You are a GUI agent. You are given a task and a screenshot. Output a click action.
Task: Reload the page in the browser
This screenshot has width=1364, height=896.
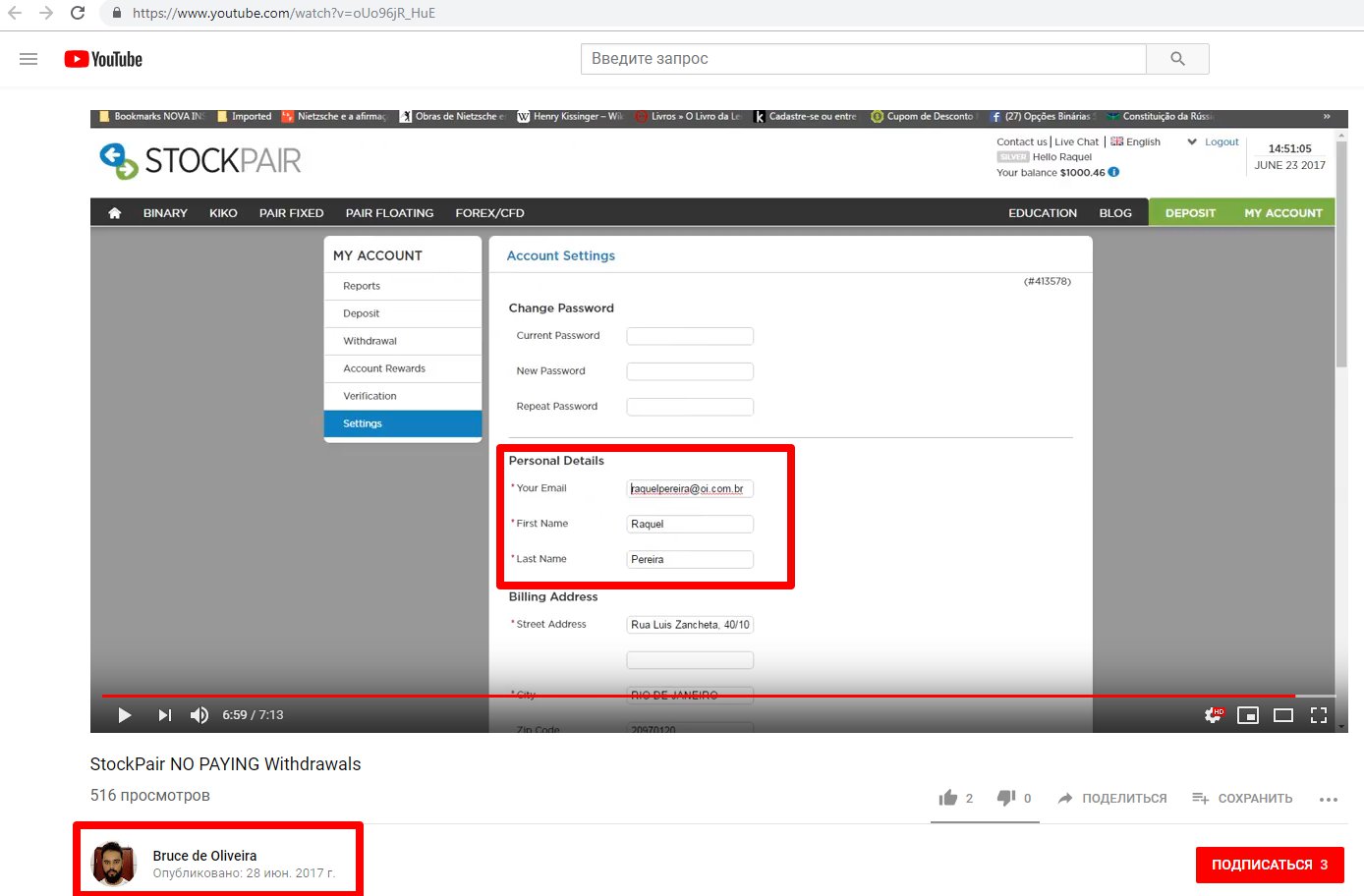pyautogui.click(x=78, y=13)
